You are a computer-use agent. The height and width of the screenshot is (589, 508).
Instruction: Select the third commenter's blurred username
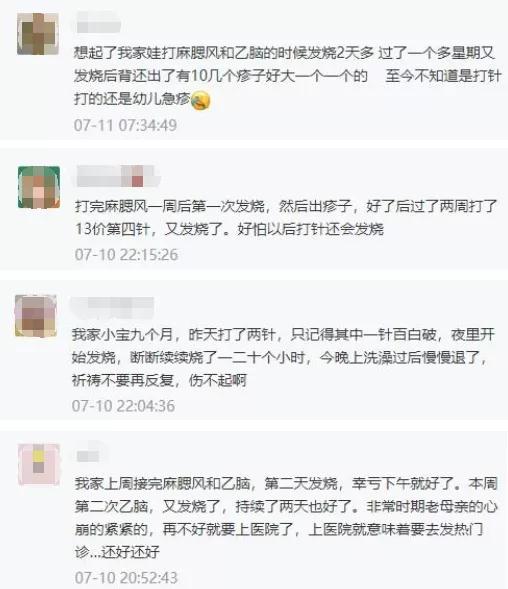[113, 308]
